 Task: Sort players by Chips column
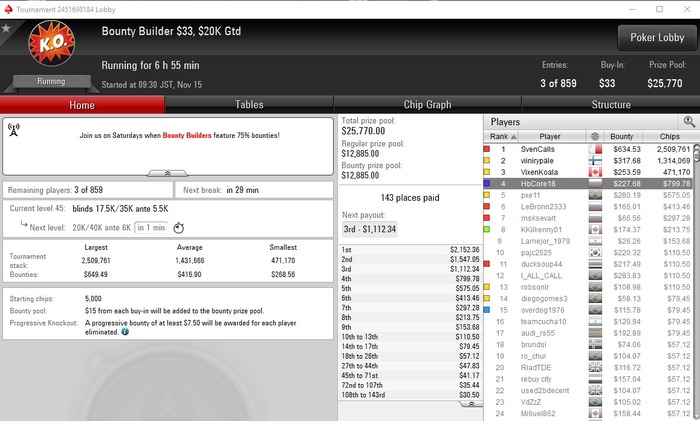click(x=669, y=136)
